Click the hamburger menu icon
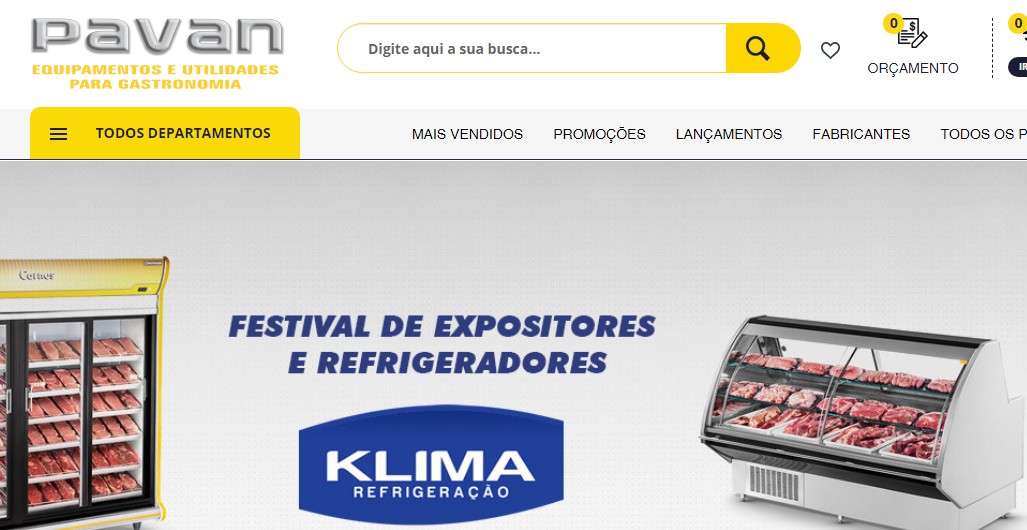 point(59,134)
